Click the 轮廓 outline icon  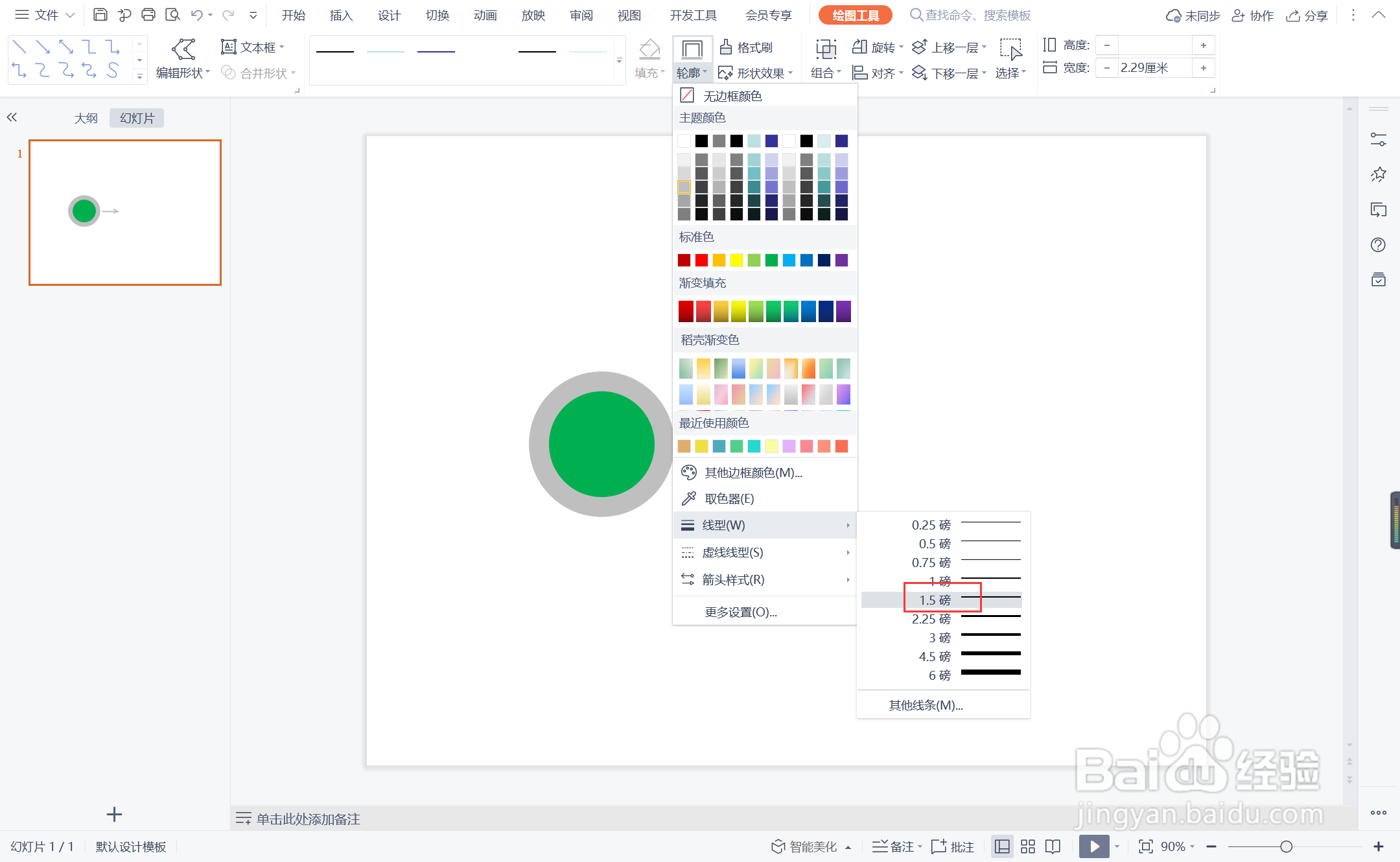(692, 49)
